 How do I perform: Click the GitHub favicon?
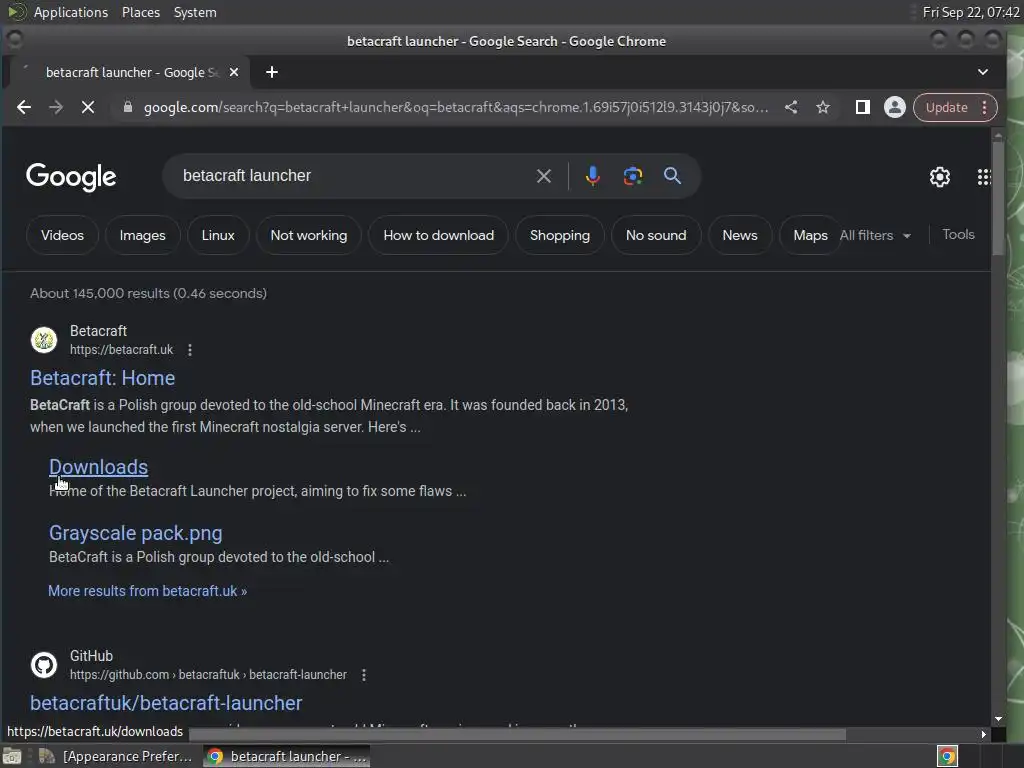coord(44,665)
